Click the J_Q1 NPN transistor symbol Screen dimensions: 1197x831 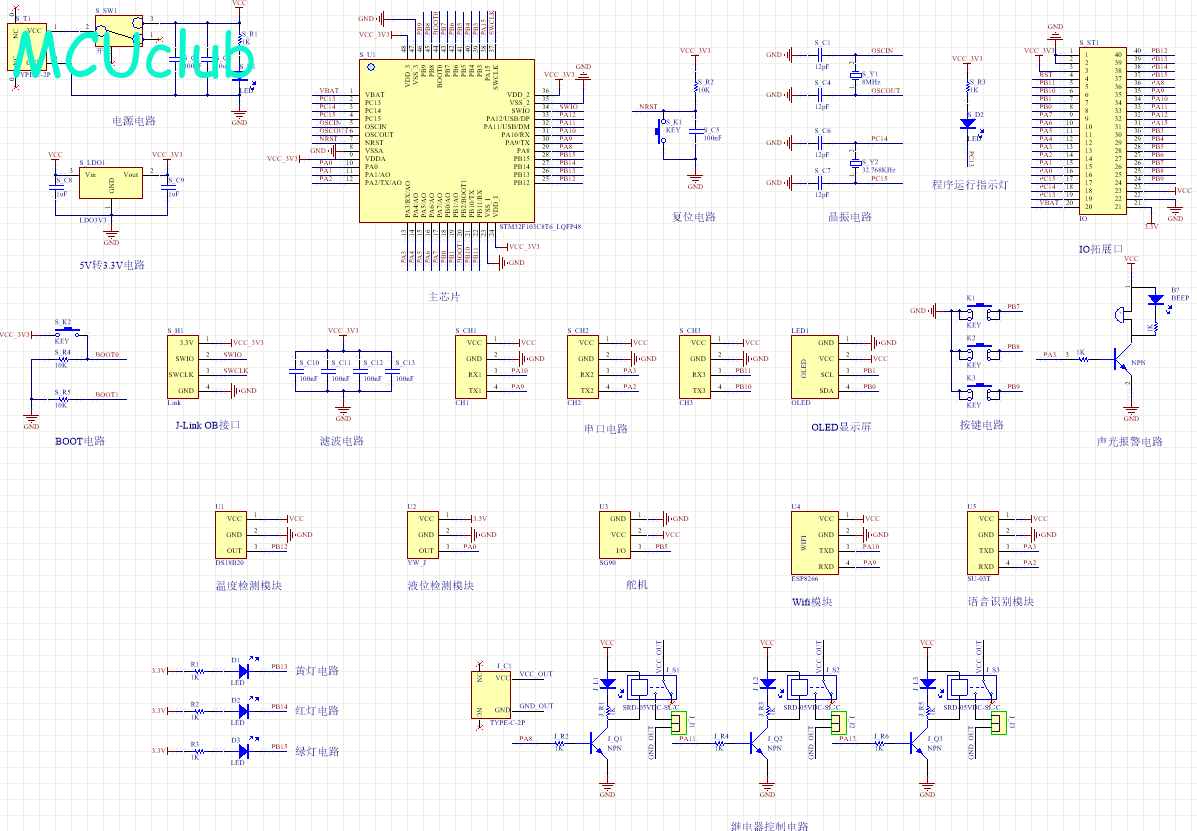tap(598, 742)
